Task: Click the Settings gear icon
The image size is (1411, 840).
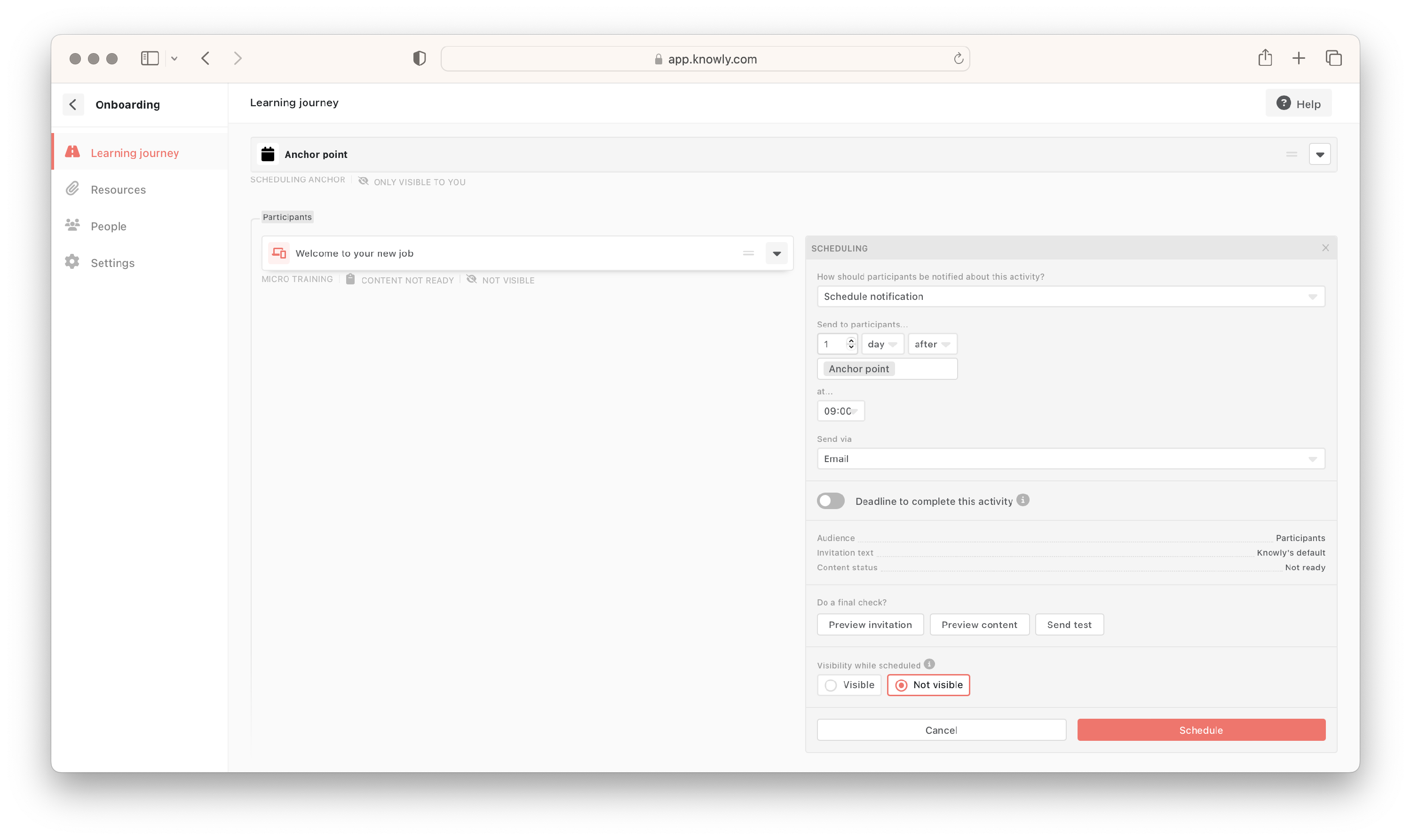Action: coord(72,261)
